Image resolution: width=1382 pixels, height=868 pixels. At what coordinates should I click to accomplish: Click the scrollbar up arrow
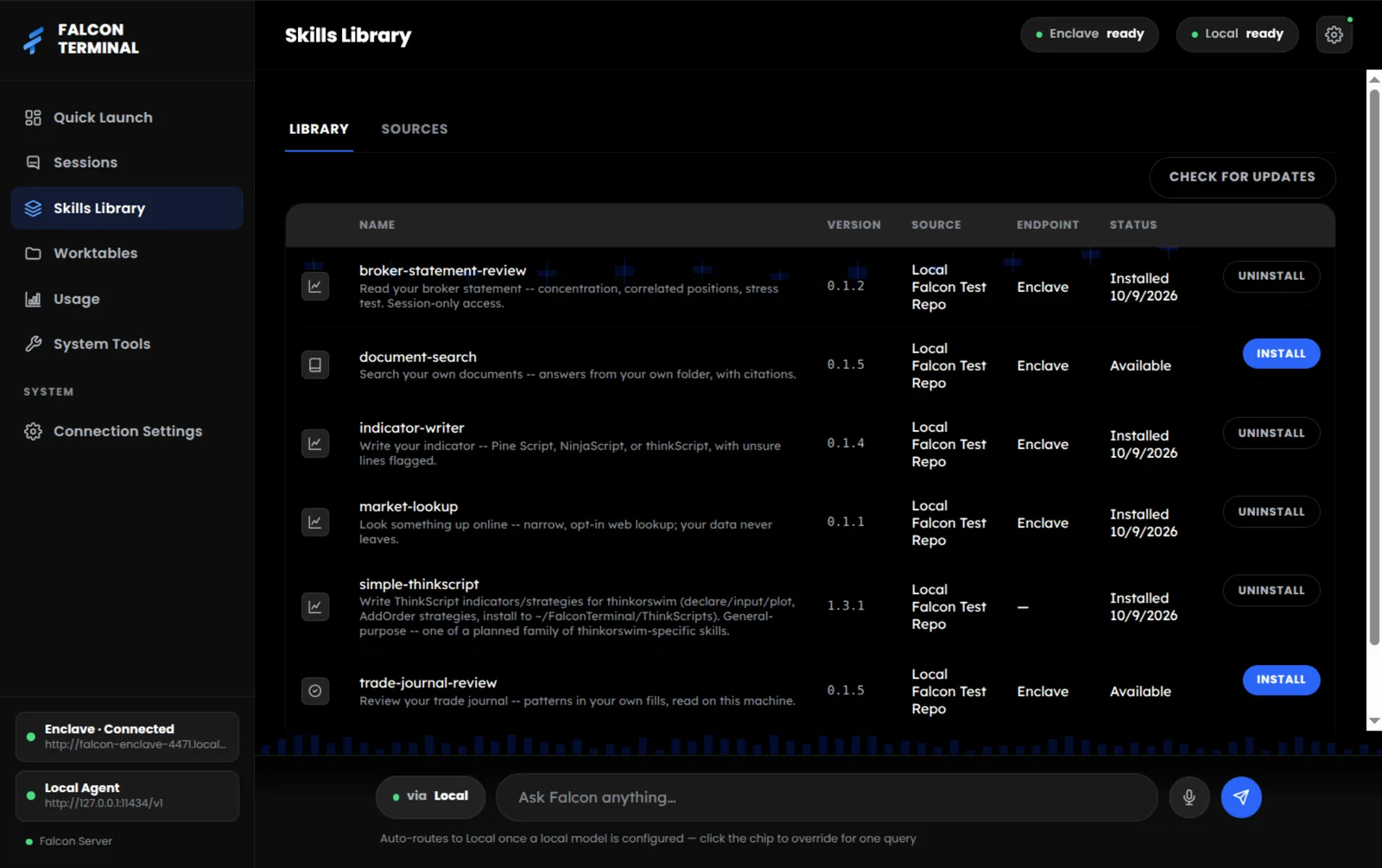click(1374, 79)
